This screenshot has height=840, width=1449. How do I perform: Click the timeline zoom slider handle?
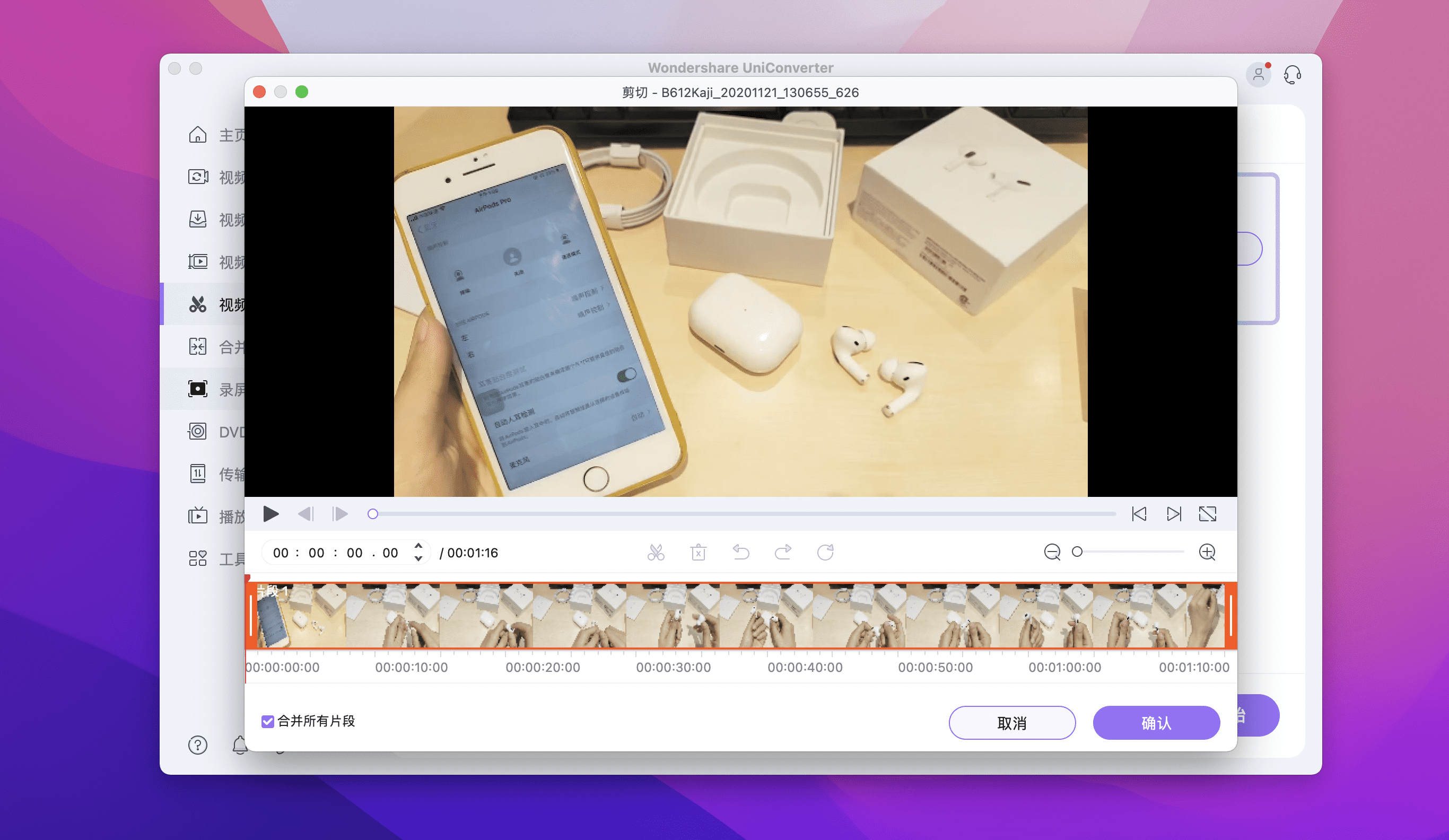[1077, 552]
